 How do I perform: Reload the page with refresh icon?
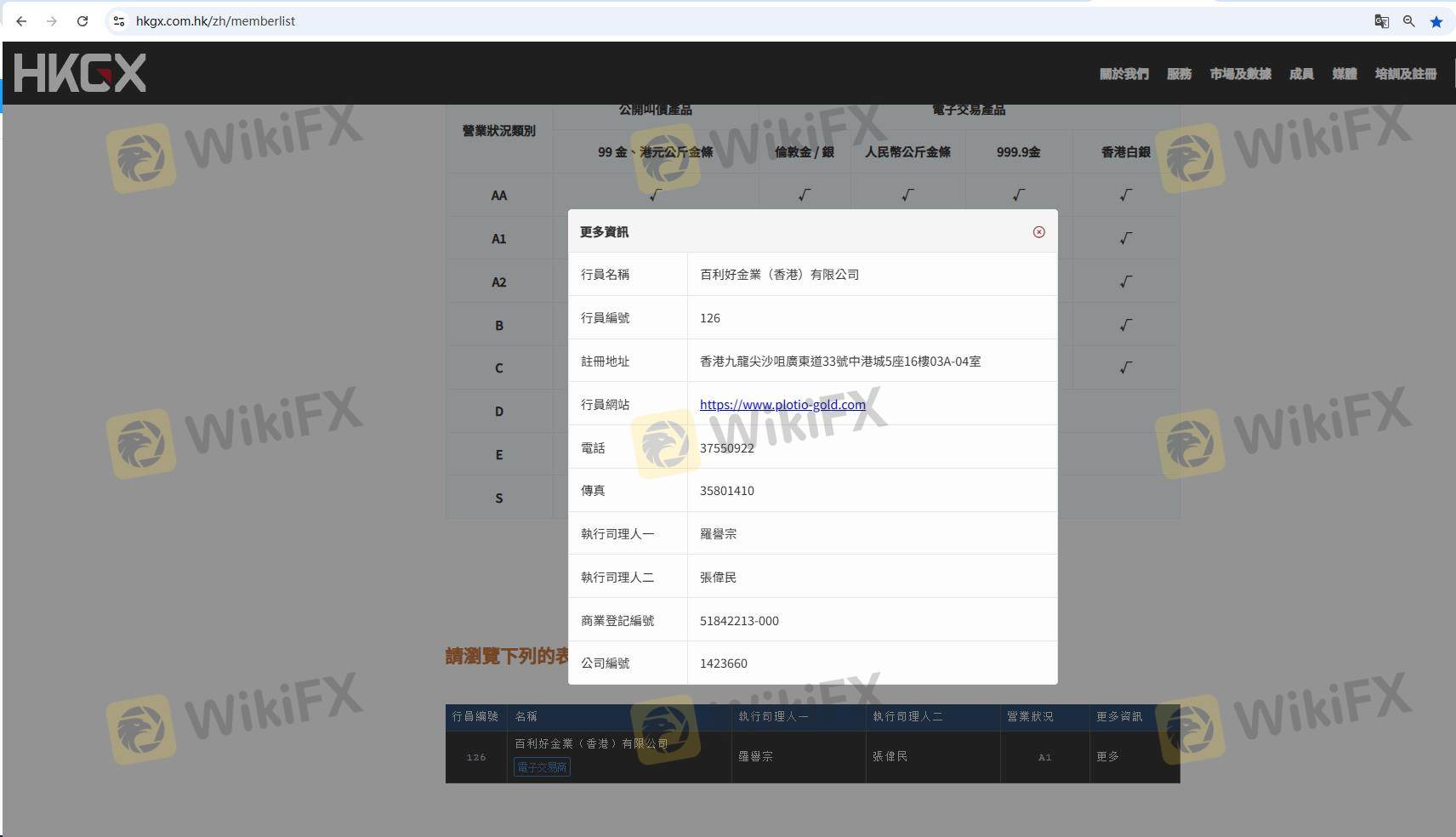click(82, 21)
